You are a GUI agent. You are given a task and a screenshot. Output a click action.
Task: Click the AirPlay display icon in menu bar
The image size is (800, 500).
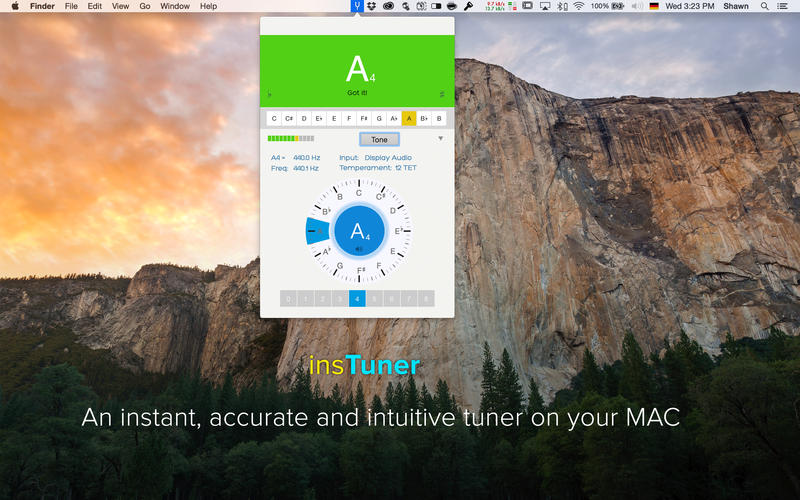545,6
